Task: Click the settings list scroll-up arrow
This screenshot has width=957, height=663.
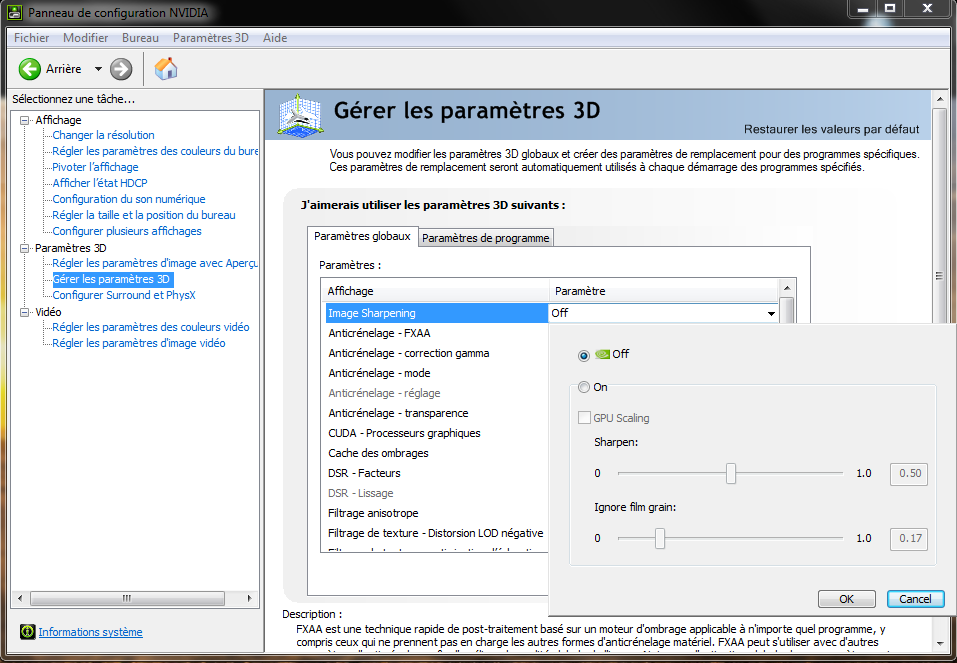Action: pyautogui.click(x=787, y=288)
